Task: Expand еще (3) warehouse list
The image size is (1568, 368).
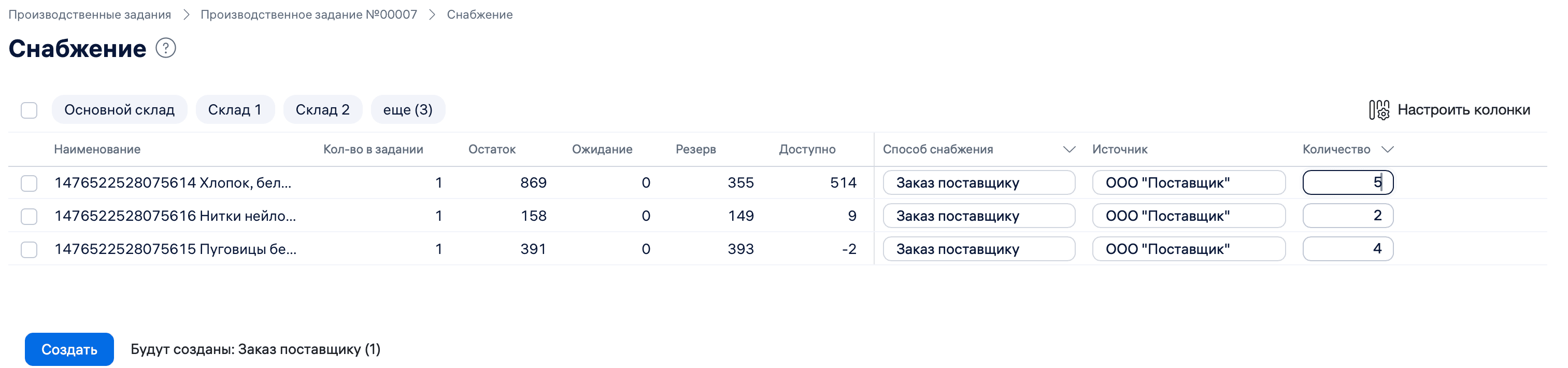Action: pyautogui.click(x=408, y=110)
